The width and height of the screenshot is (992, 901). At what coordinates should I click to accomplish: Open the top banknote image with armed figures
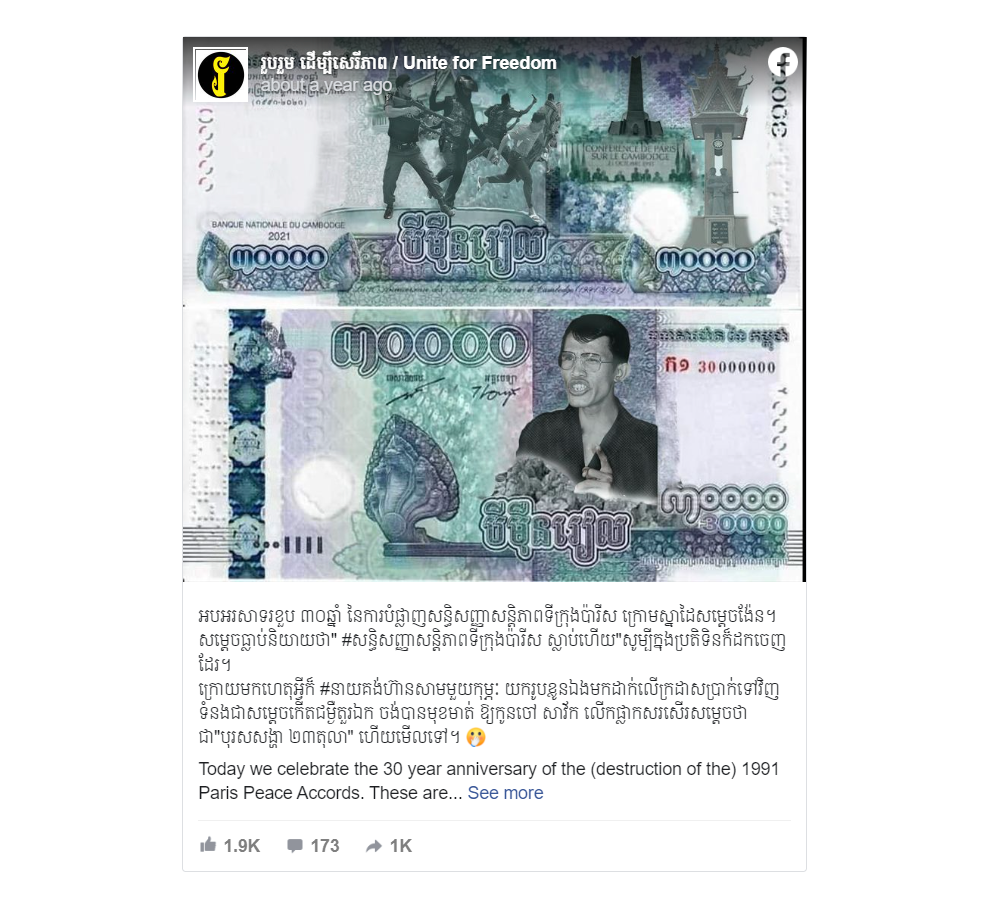click(494, 171)
